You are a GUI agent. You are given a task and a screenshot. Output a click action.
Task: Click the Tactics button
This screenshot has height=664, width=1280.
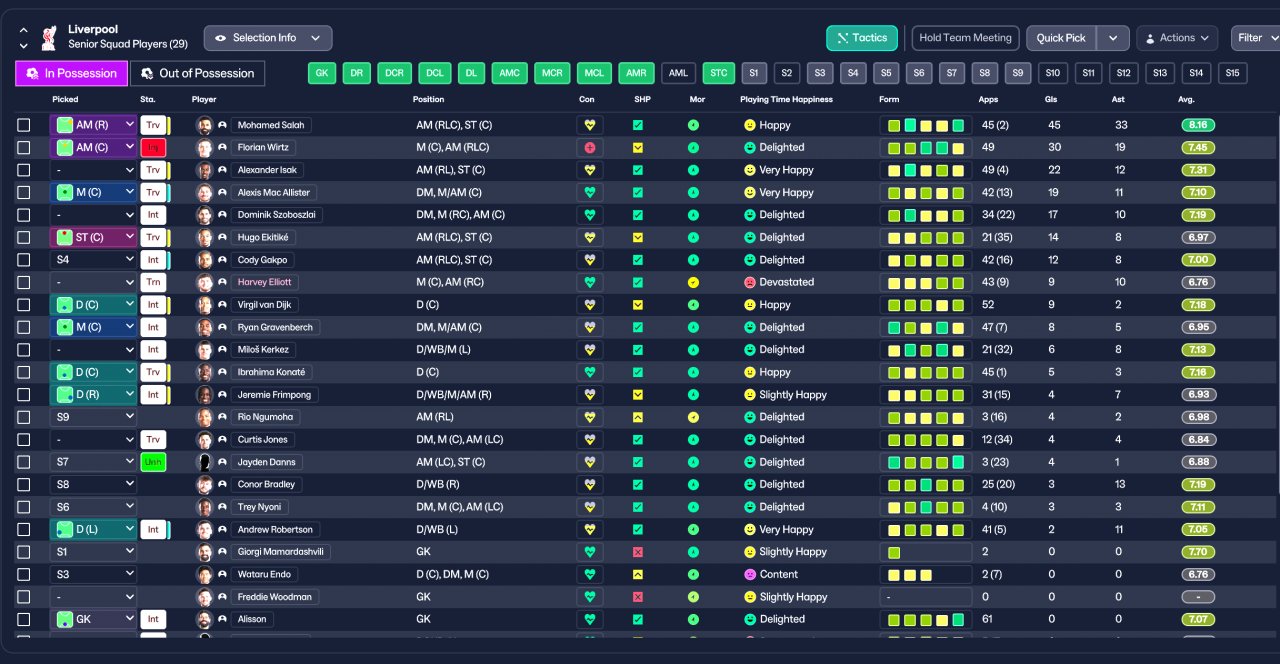pyautogui.click(x=861, y=38)
